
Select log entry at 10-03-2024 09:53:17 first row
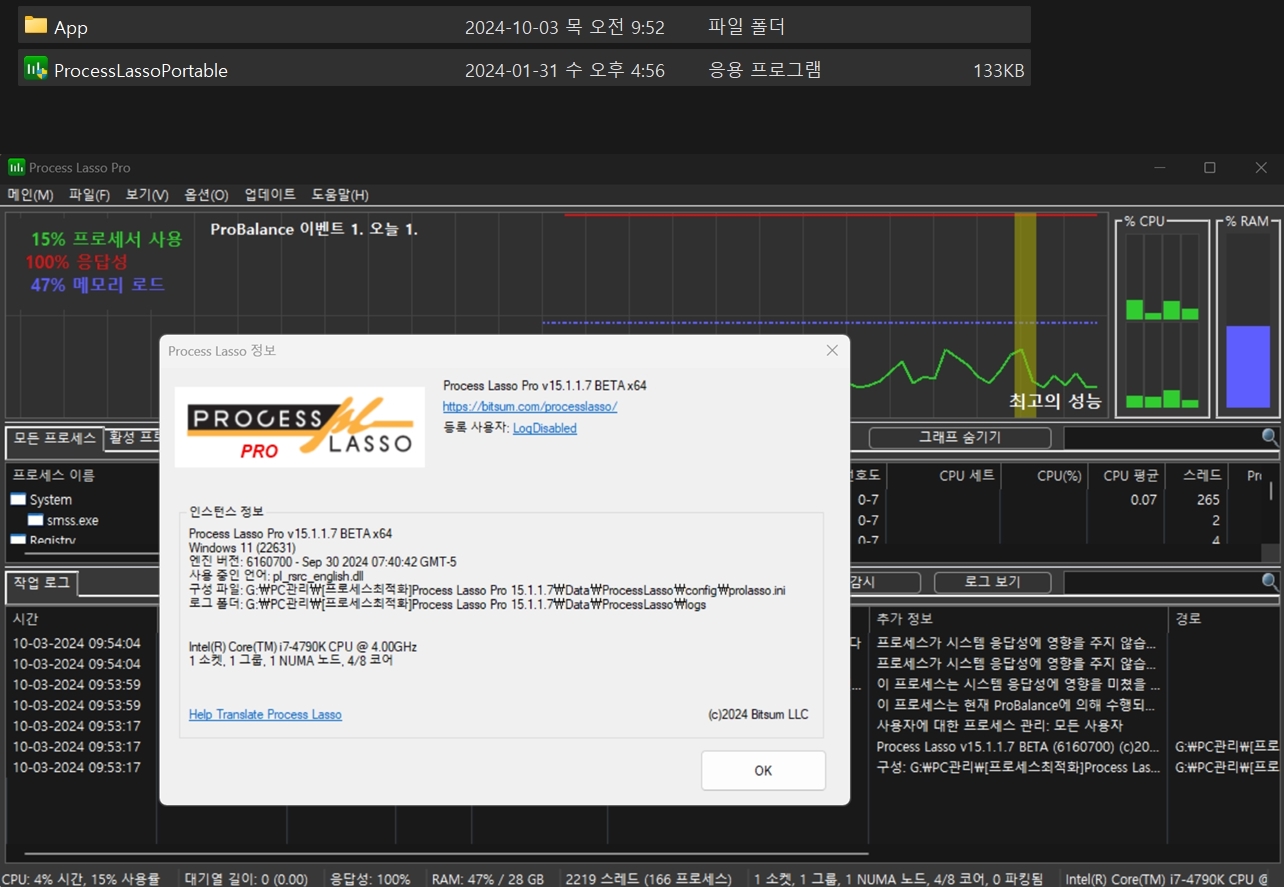click(77, 726)
